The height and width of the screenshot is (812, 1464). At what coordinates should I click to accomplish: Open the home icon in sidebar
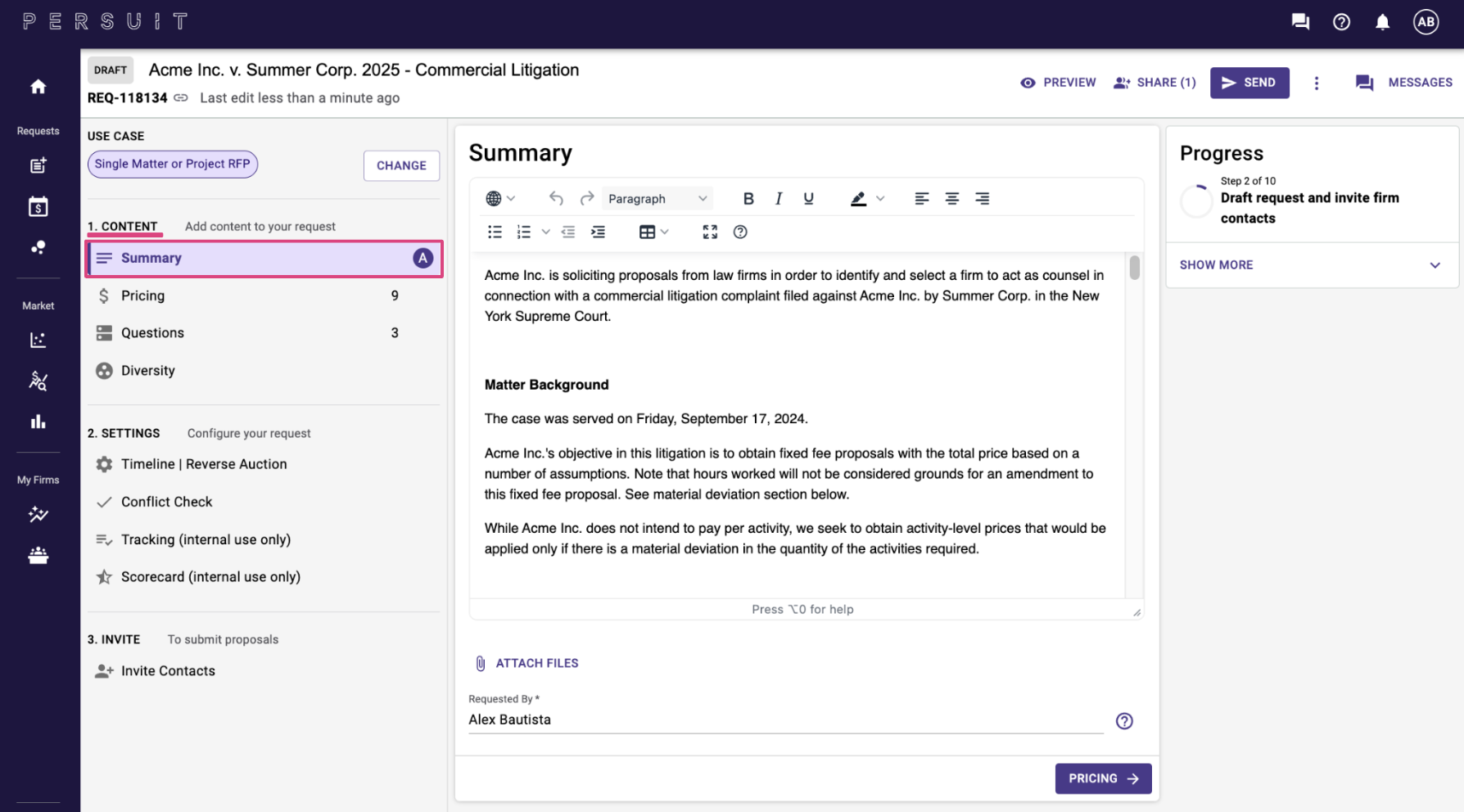(38, 87)
